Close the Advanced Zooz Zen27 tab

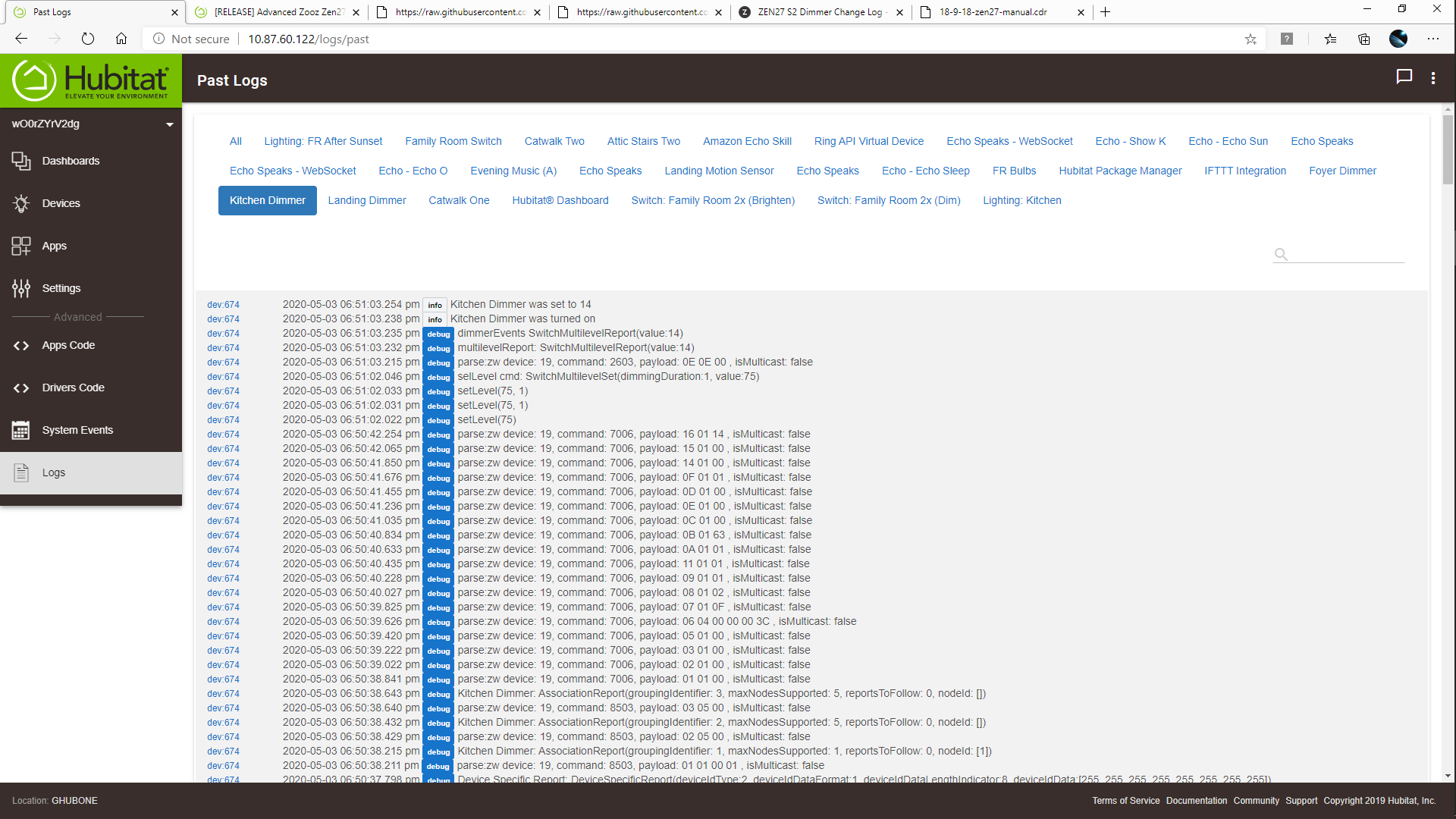(356, 12)
